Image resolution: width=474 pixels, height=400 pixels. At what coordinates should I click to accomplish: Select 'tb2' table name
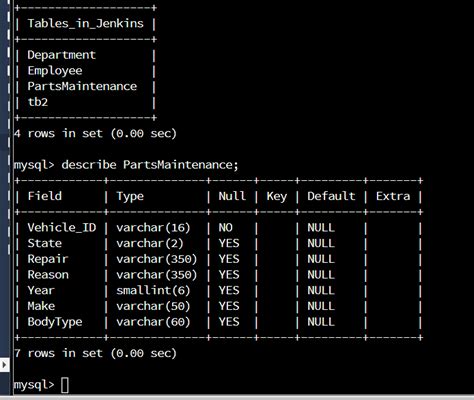coord(38,102)
